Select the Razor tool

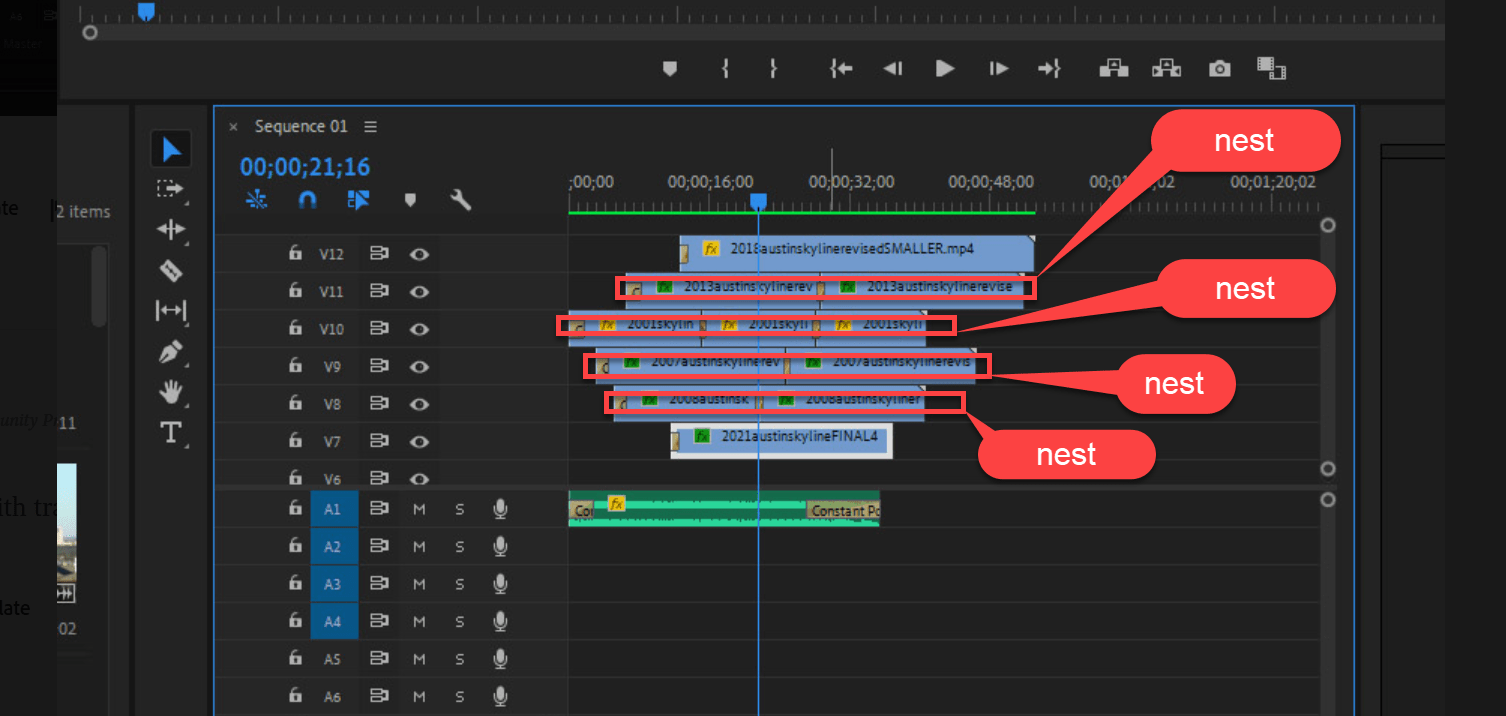[170, 270]
